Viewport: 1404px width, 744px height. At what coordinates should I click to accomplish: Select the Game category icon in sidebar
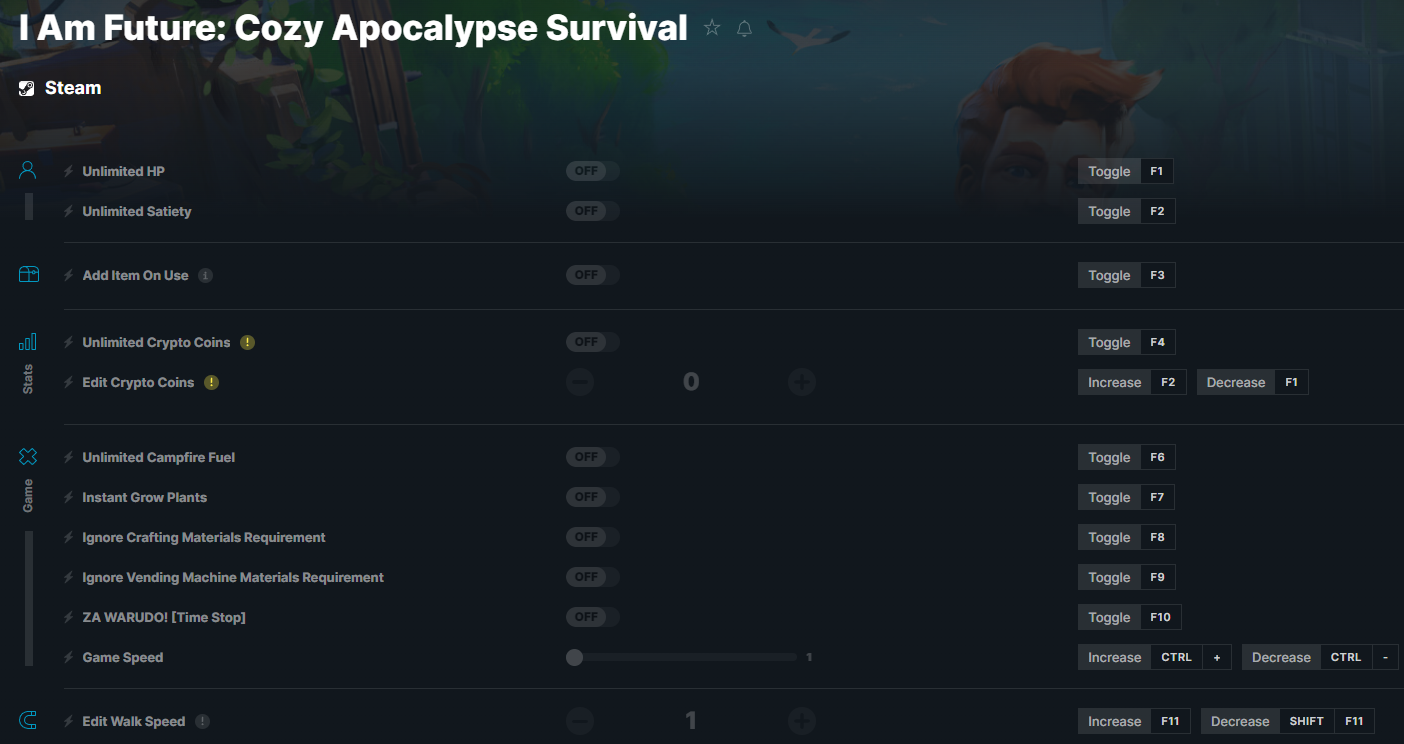click(28, 457)
